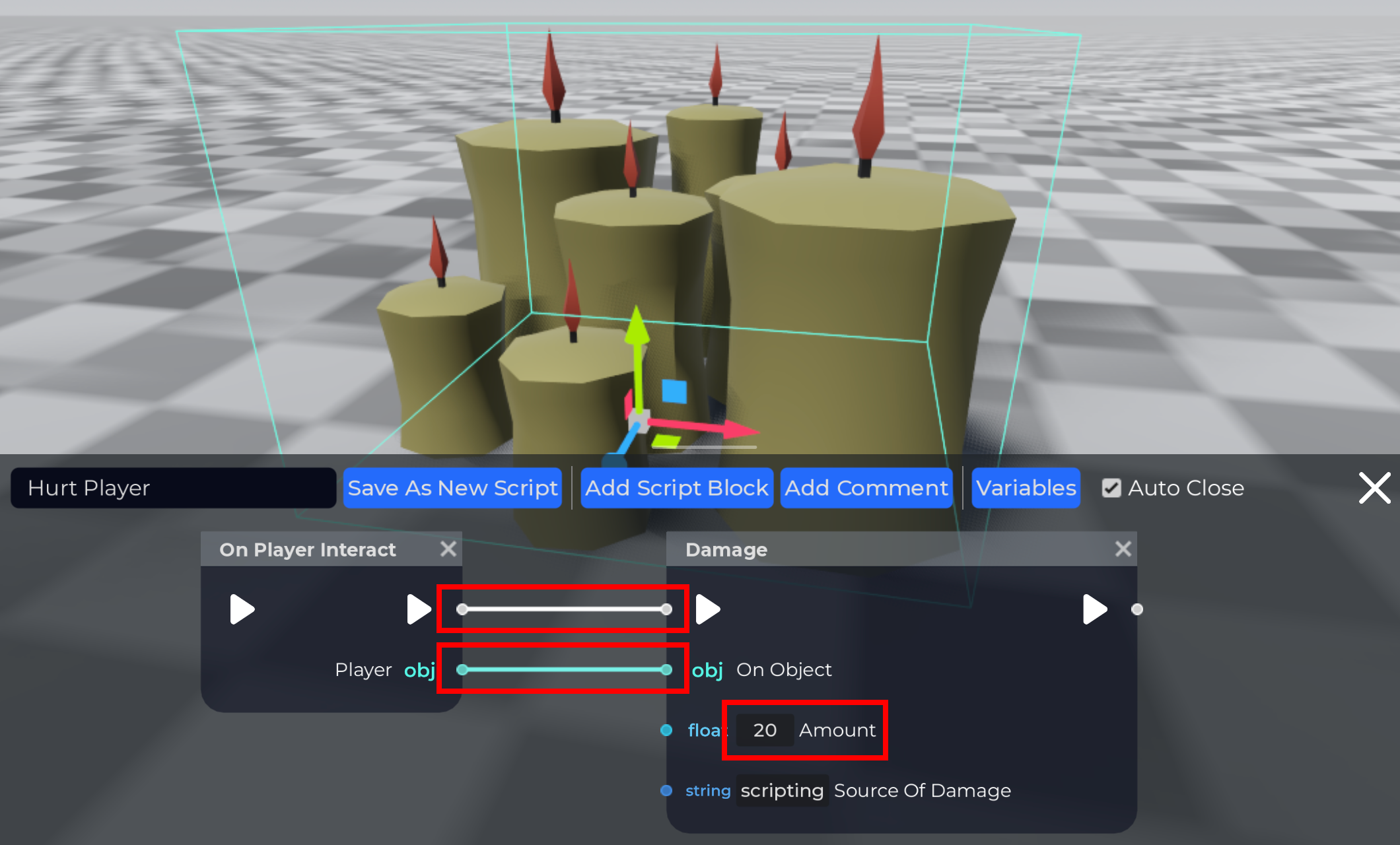Screen dimensions: 1400x845
Task: Click the float Amount input port dot
Action: coord(666,730)
